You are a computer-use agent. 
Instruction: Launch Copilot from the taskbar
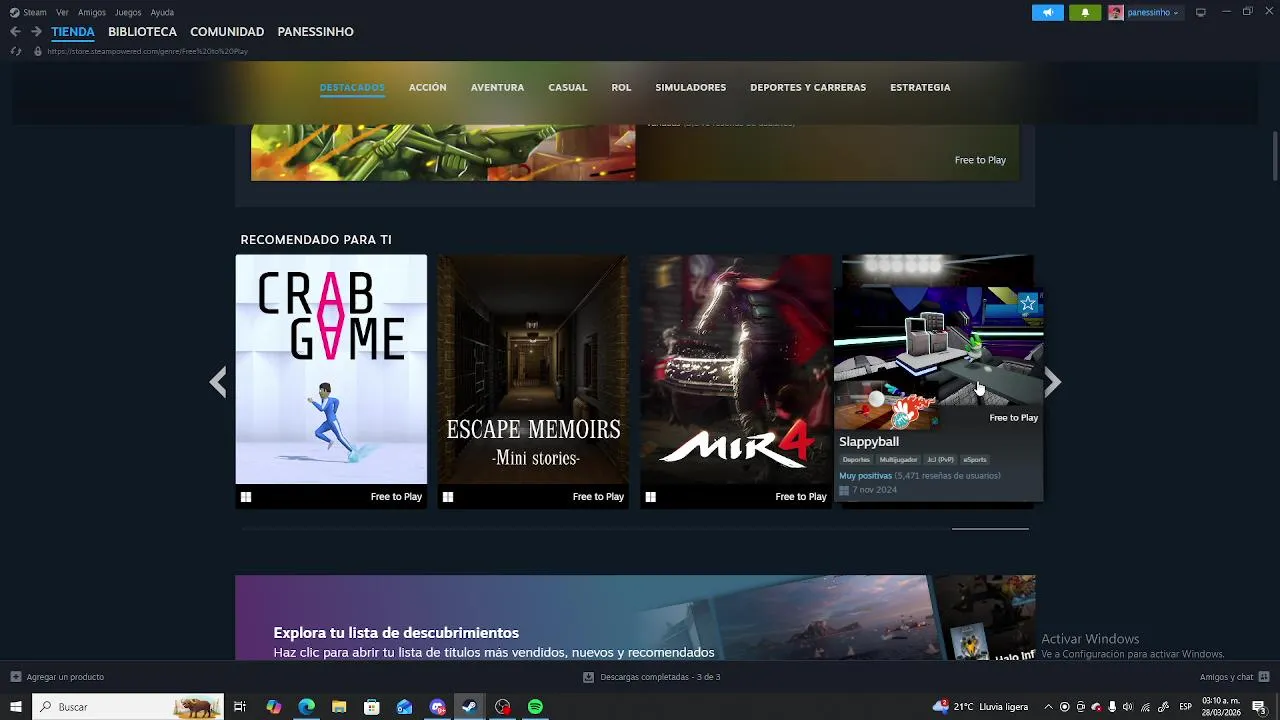point(273,707)
